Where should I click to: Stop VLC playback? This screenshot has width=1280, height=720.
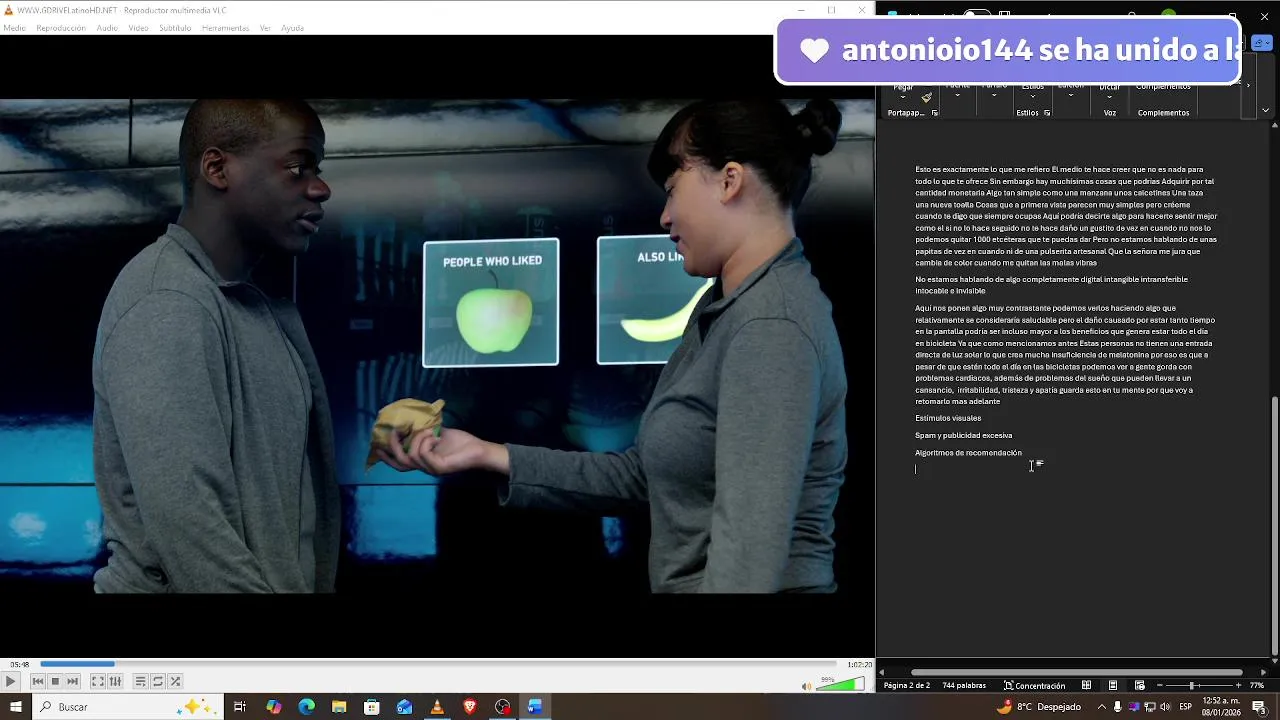point(55,681)
